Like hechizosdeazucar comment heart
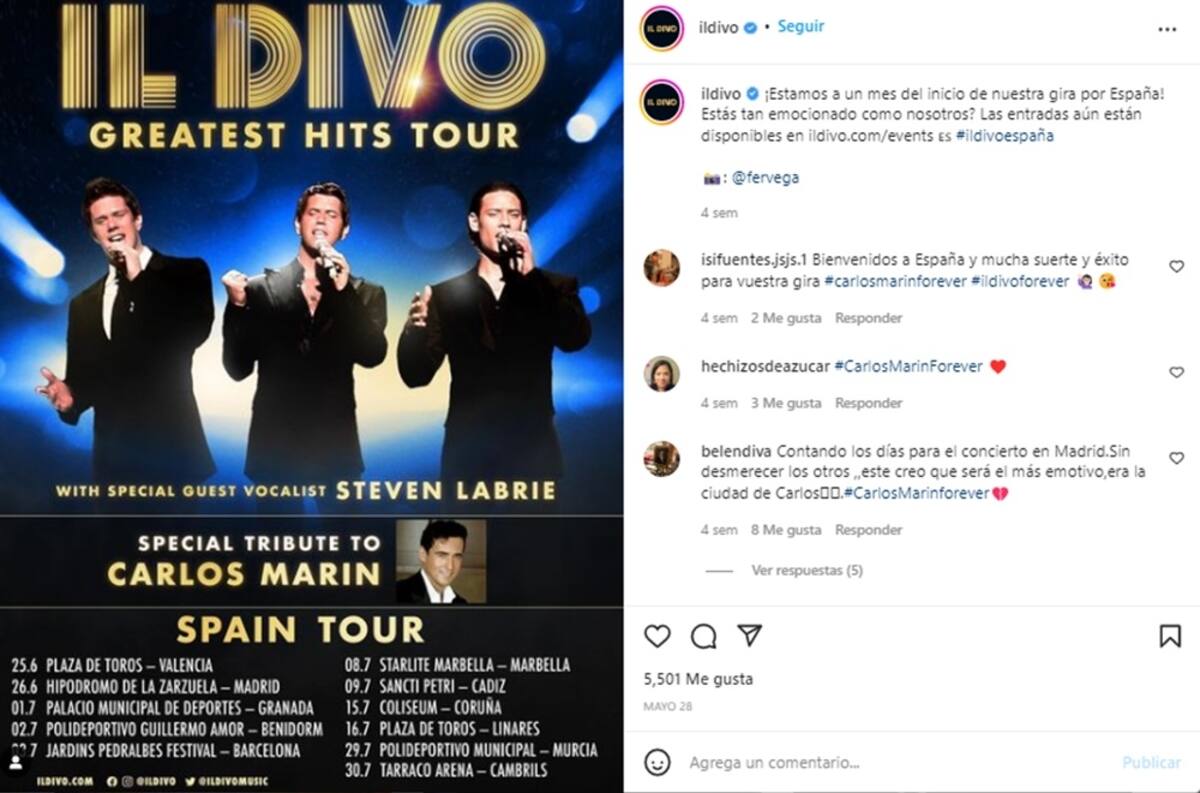1200x793 pixels. point(1176,372)
